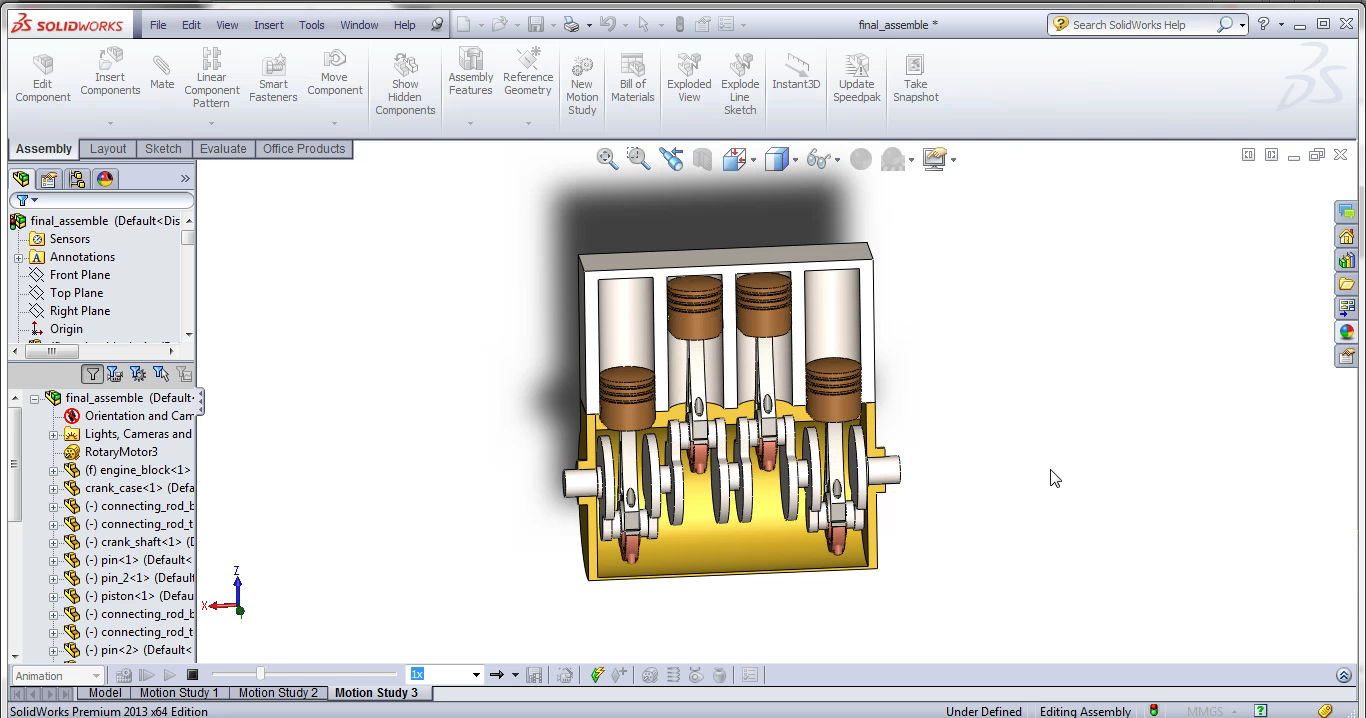Toggle the Section View icon
The width and height of the screenshot is (1366, 718).
click(702, 159)
